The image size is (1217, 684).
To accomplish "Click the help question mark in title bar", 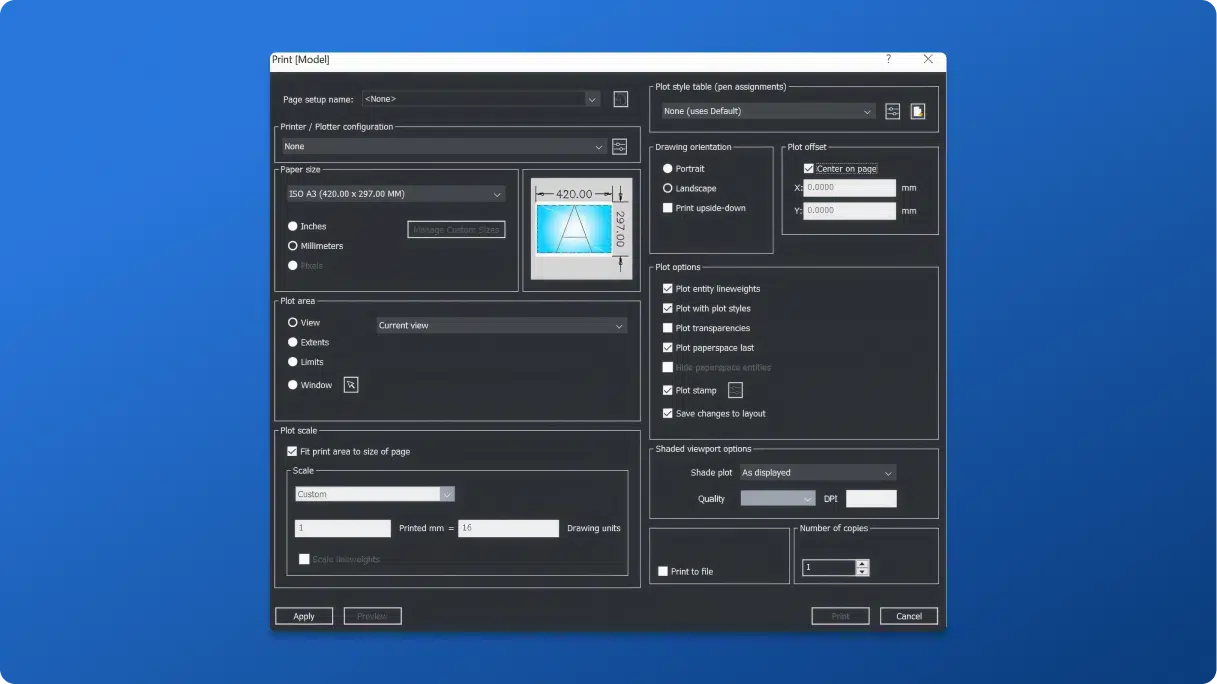I will [x=888, y=60].
